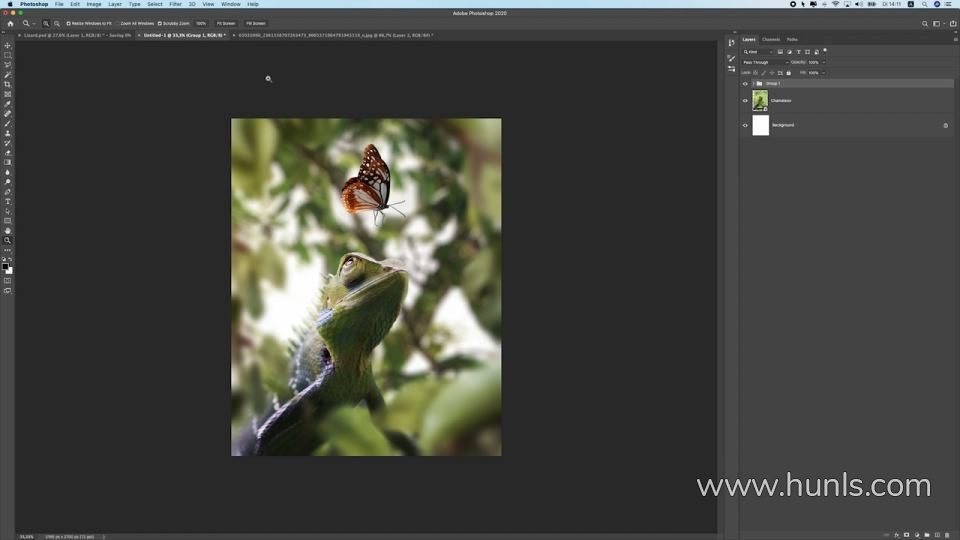
Task: Open the Layer menu
Action: (x=114, y=4)
